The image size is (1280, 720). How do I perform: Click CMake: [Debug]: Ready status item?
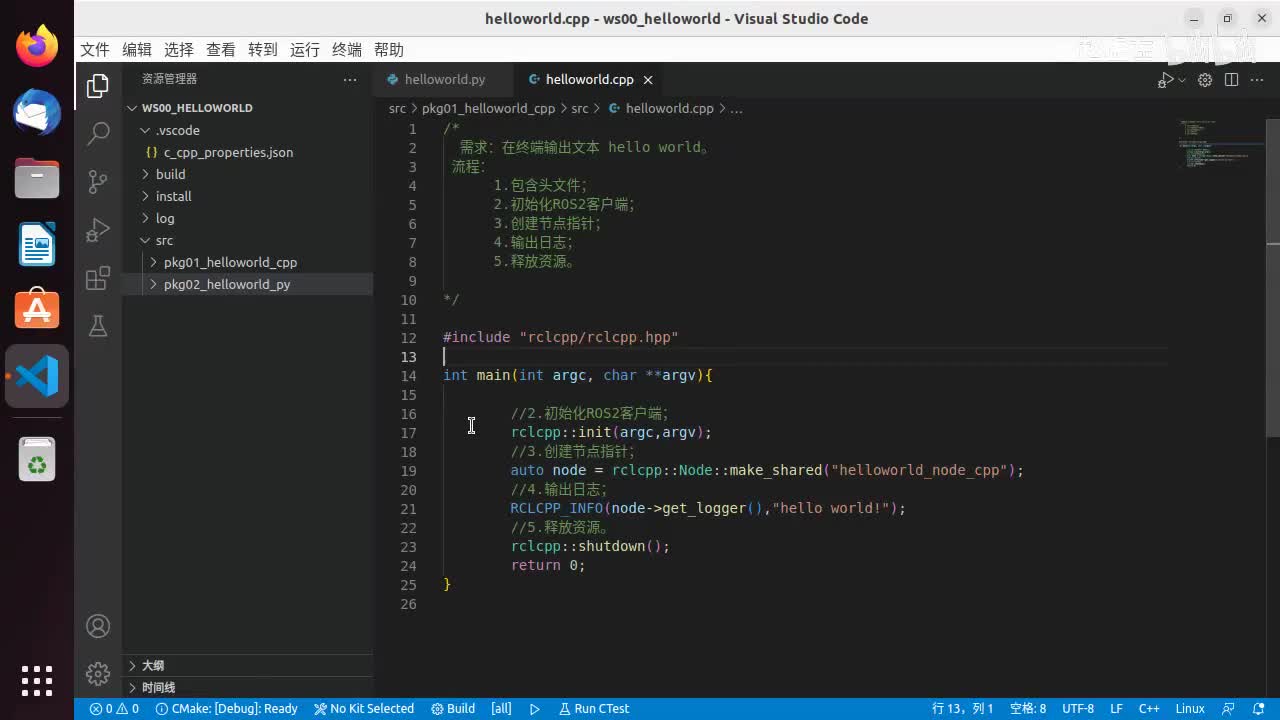(227, 709)
